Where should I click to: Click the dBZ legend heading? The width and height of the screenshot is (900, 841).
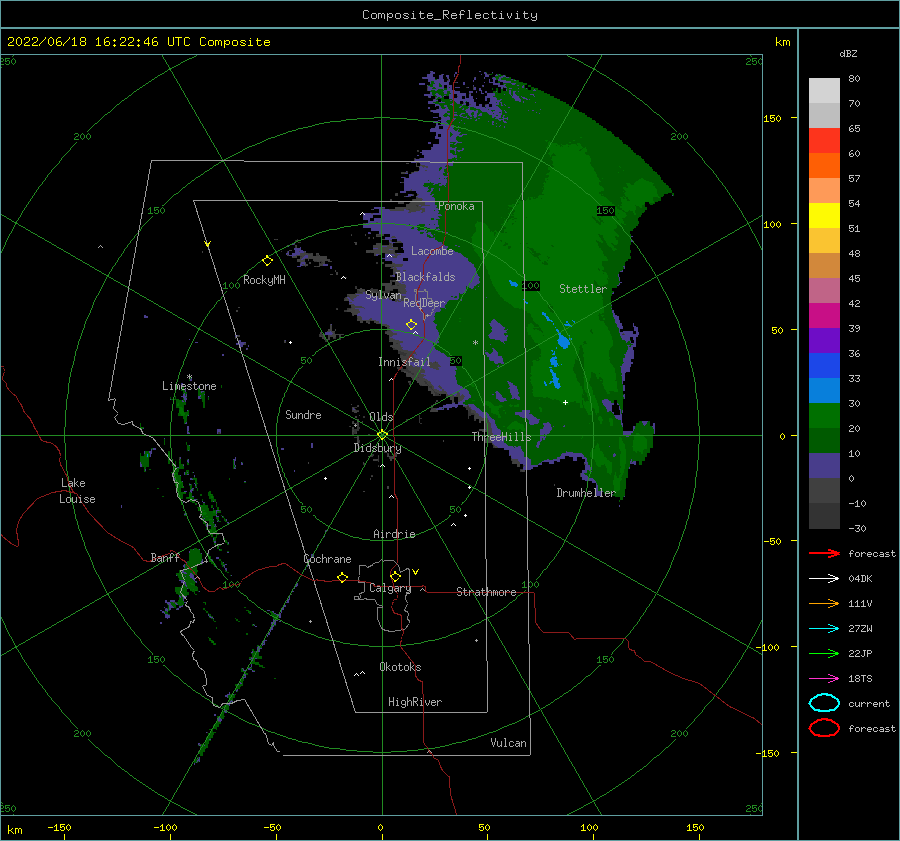tap(848, 54)
